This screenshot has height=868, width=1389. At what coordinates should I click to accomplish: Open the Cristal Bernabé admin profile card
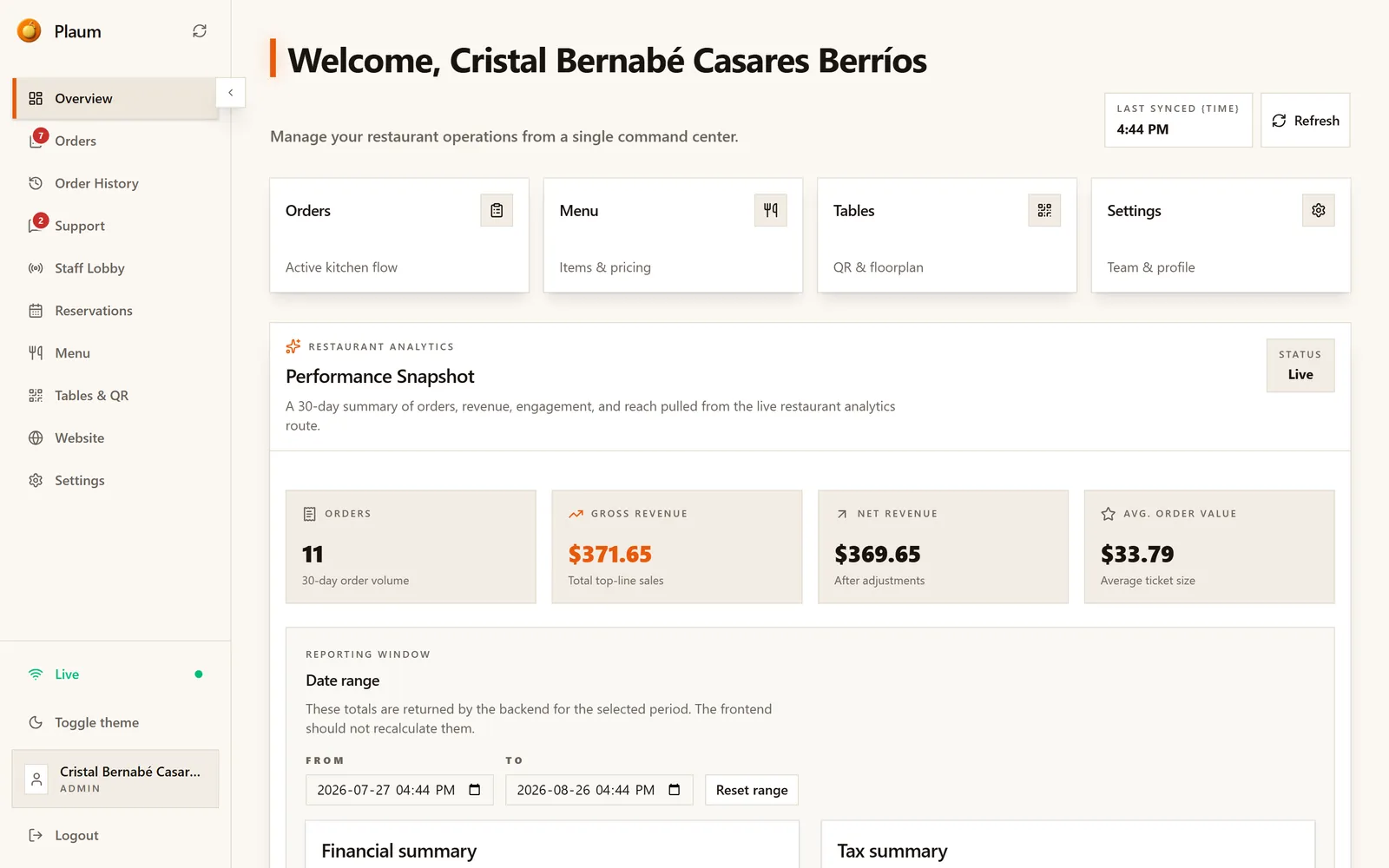115,779
